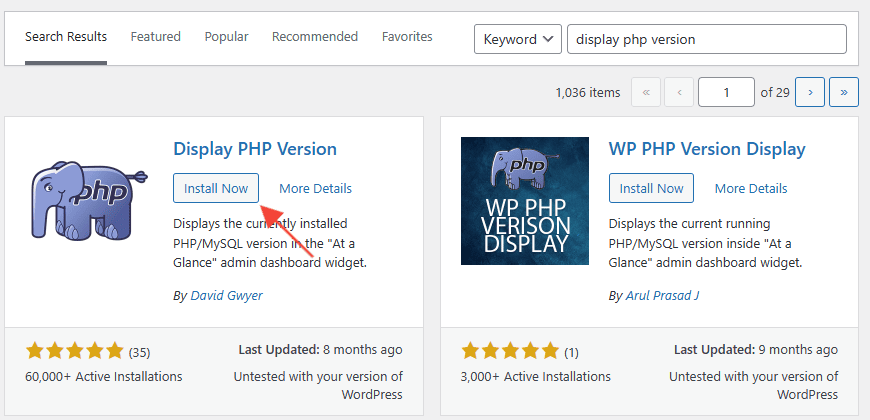Go to first page of results
Screen dimensions: 870x420
click(646, 92)
